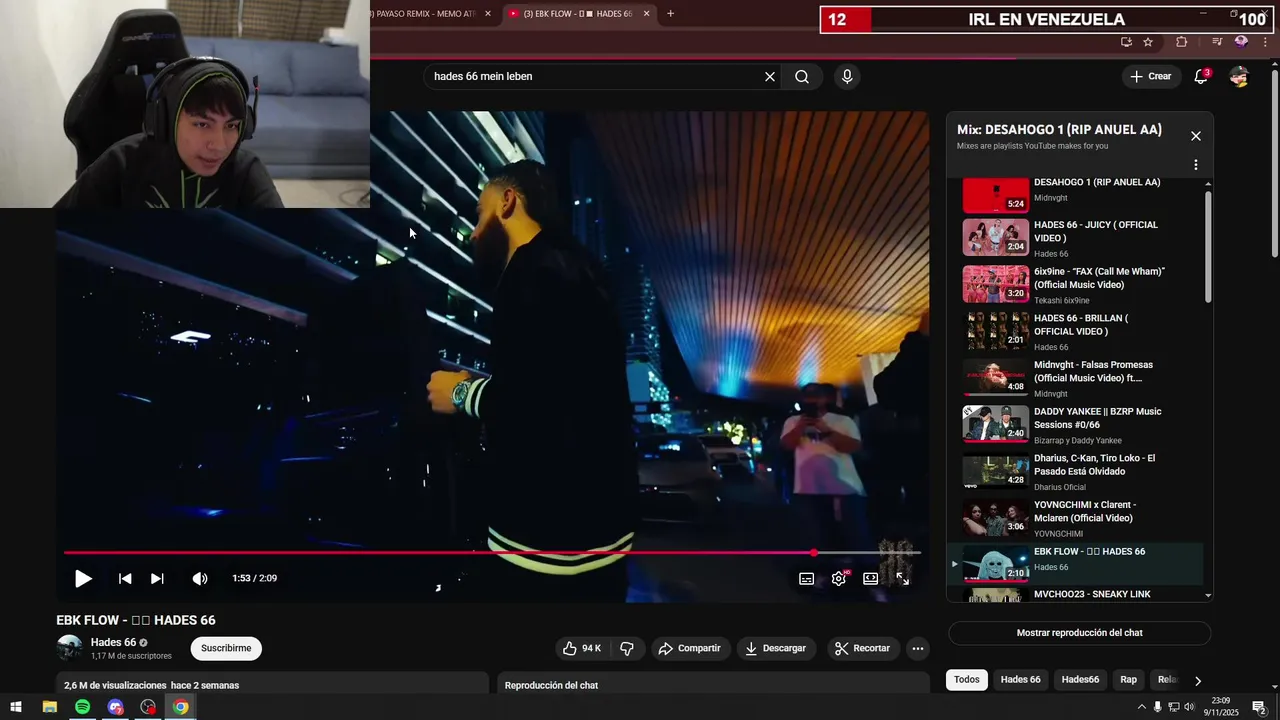Clear the search box with the X
1280x720 pixels.
[770, 76]
